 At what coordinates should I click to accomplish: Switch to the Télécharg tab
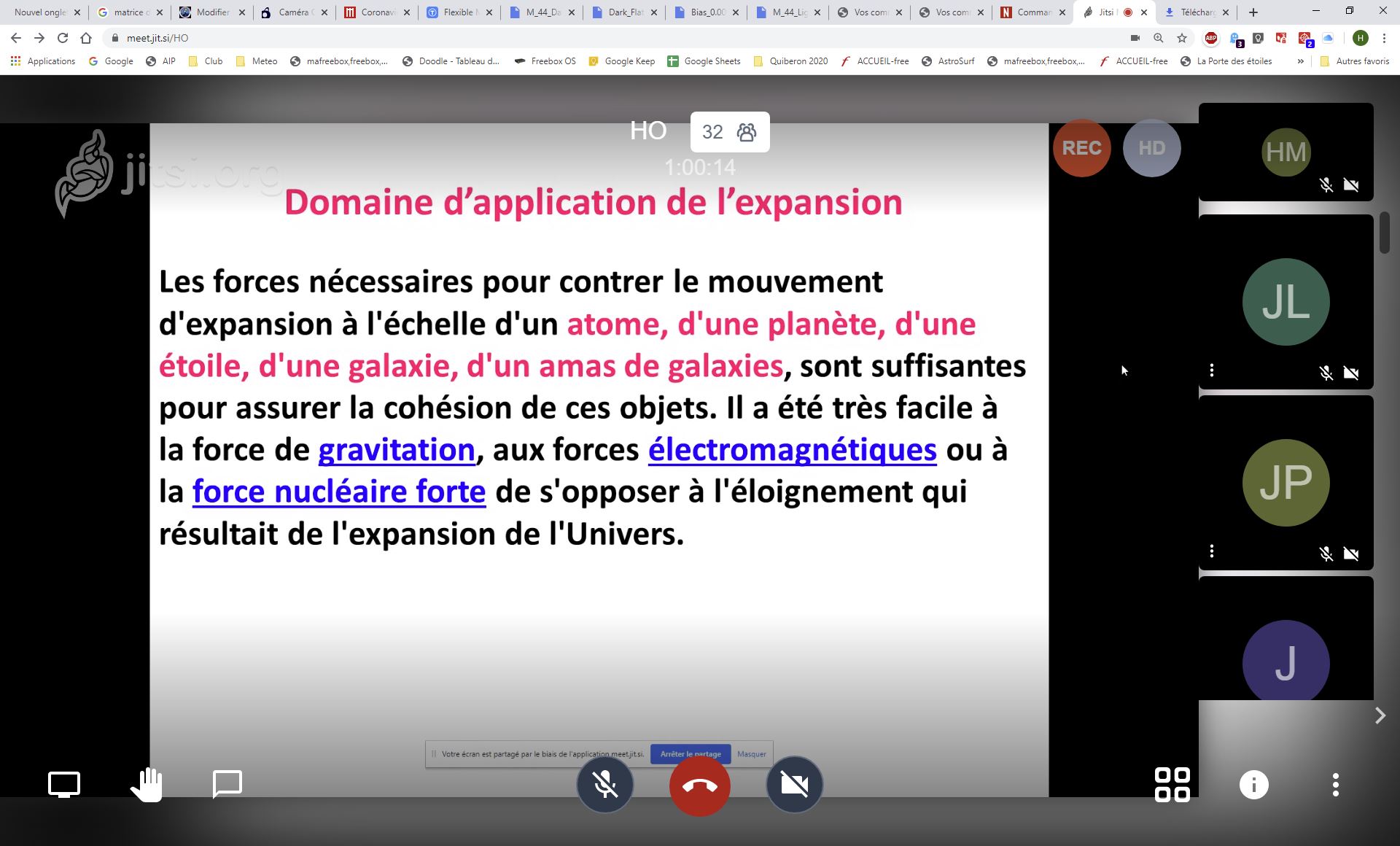point(1197,12)
